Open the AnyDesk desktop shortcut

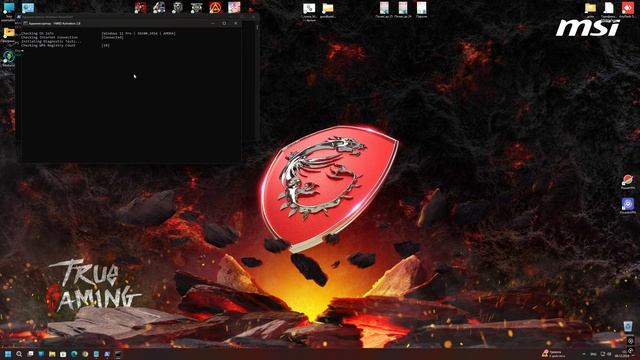[x=627, y=7]
